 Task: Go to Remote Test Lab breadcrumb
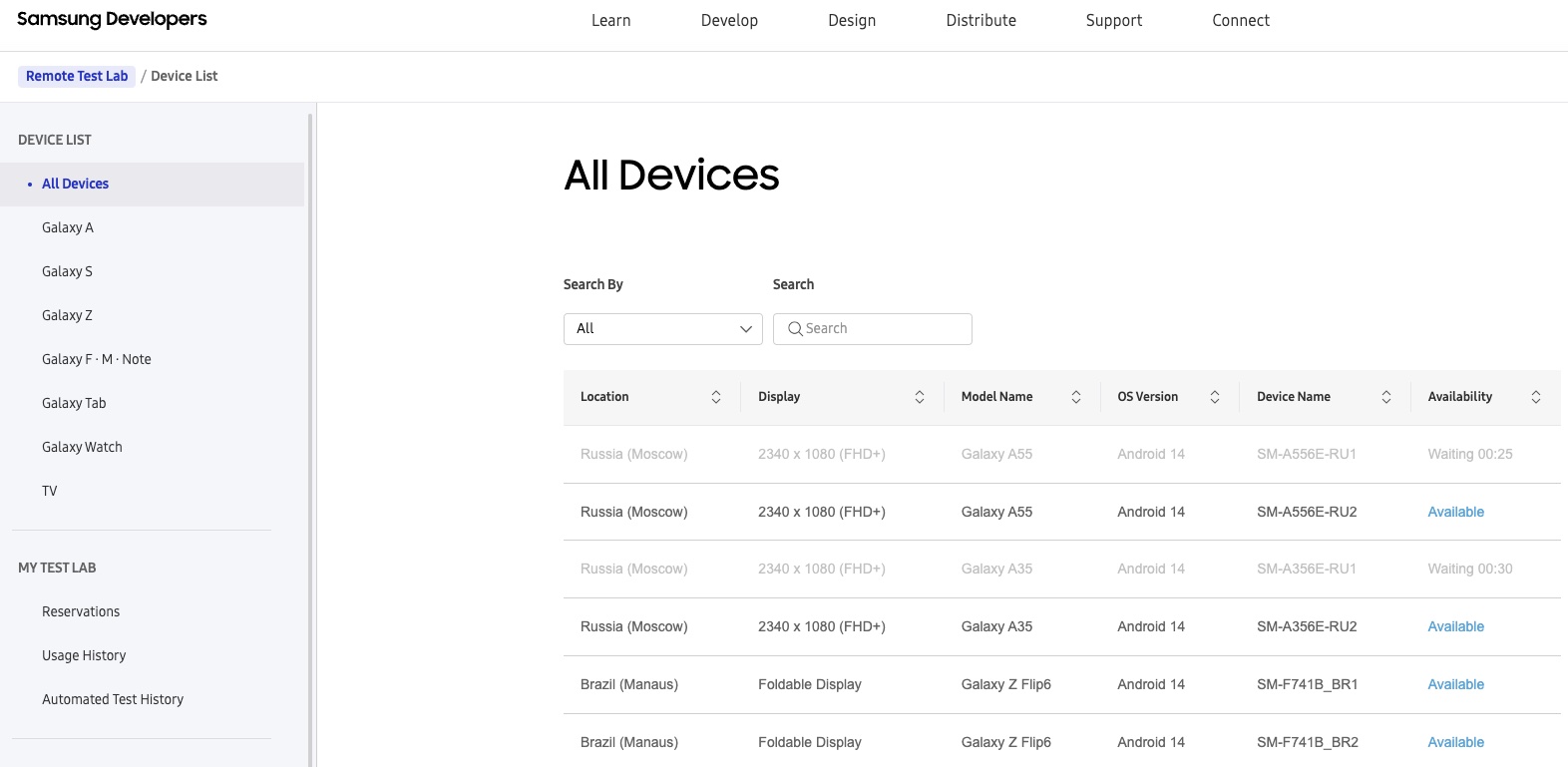click(77, 76)
